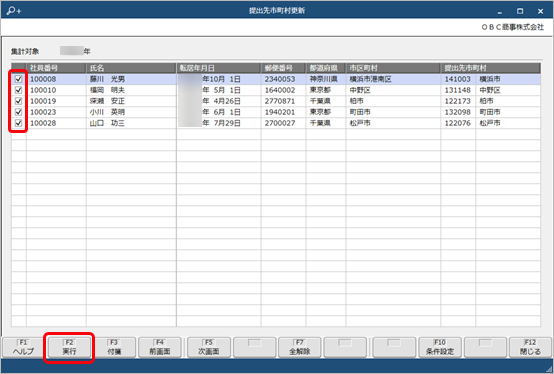The height and width of the screenshot is (374, 554).
Task: Click submission code 122076
Action: pos(458,123)
